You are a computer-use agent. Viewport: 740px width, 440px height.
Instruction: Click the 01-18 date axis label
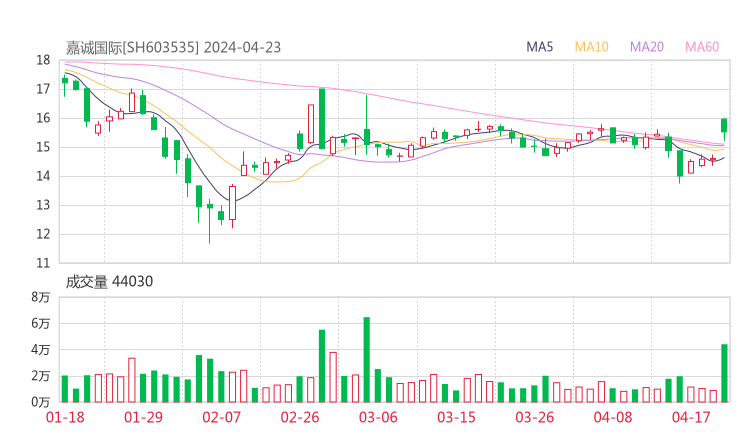pyautogui.click(x=65, y=417)
